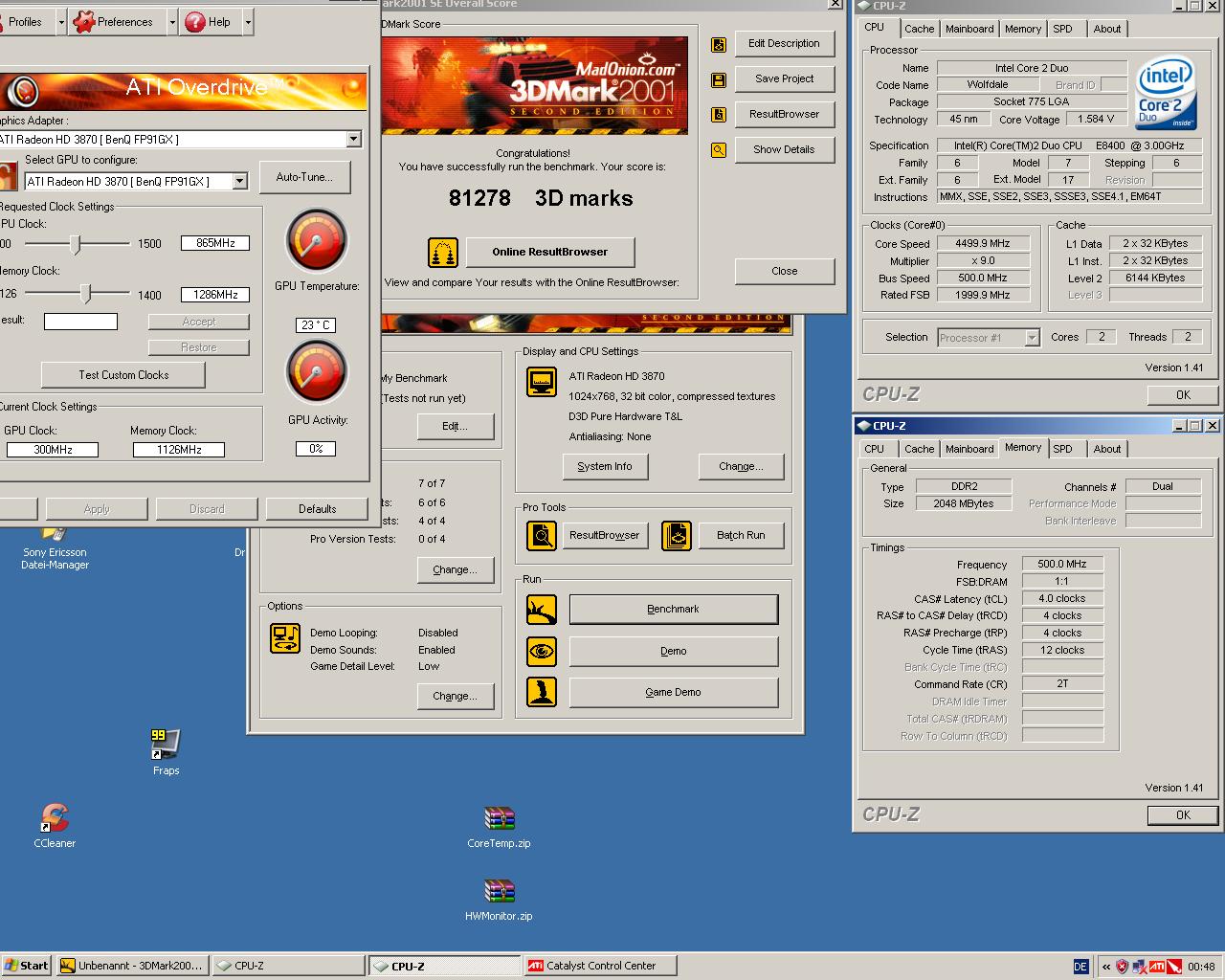
Task: Click the Pro Tools ResultBrowser icon
Action: point(542,535)
